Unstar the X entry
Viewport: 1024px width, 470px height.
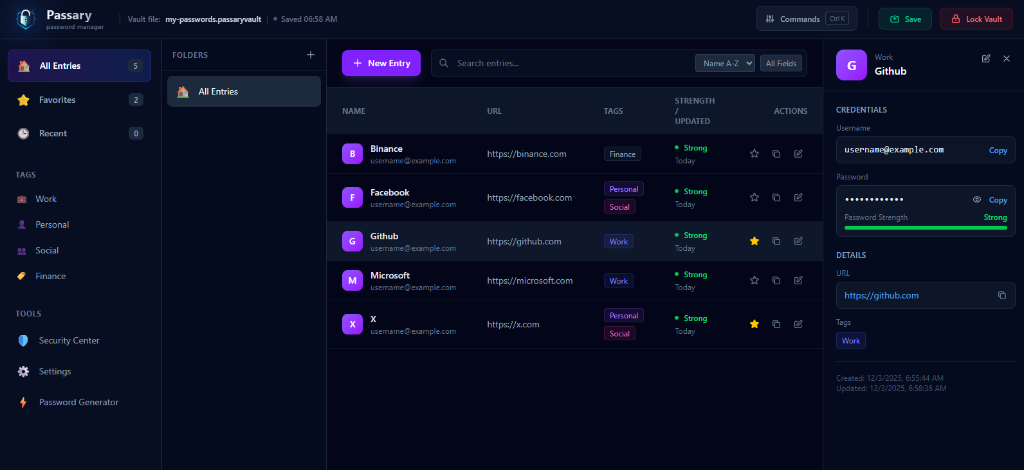tap(754, 324)
